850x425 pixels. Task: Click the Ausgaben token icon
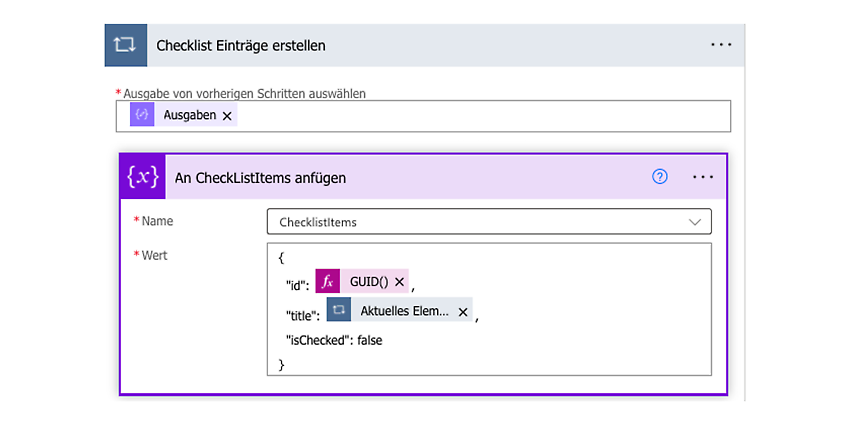pyautogui.click(x=142, y=115)
